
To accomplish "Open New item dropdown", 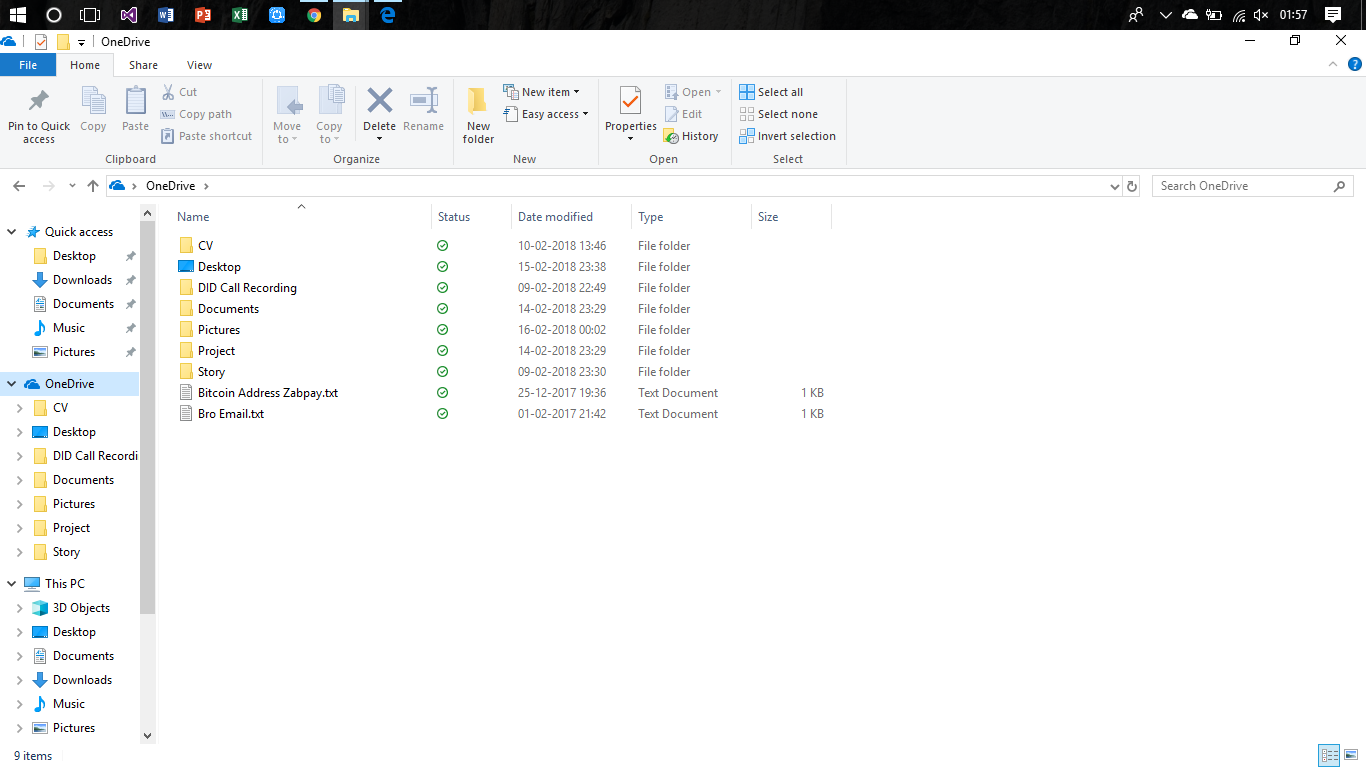I will coord(541,92).
